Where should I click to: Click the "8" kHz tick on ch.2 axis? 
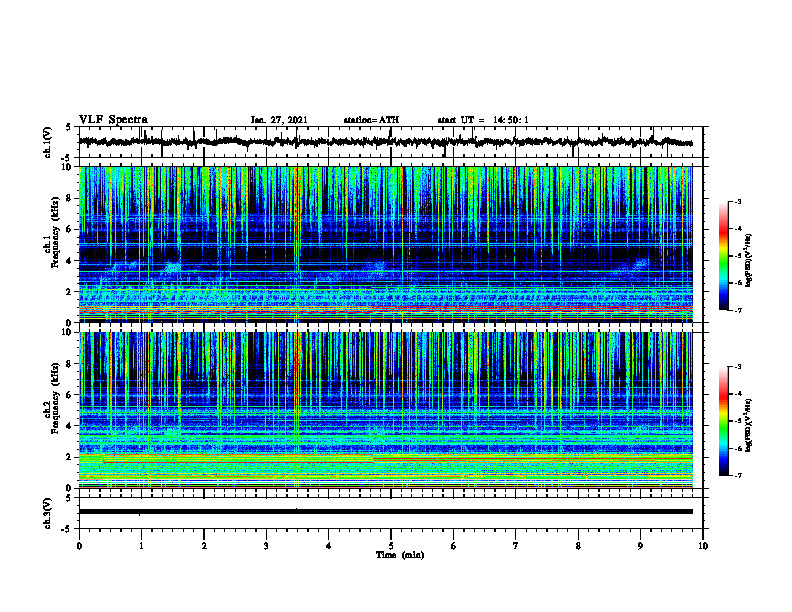(70, 364)
